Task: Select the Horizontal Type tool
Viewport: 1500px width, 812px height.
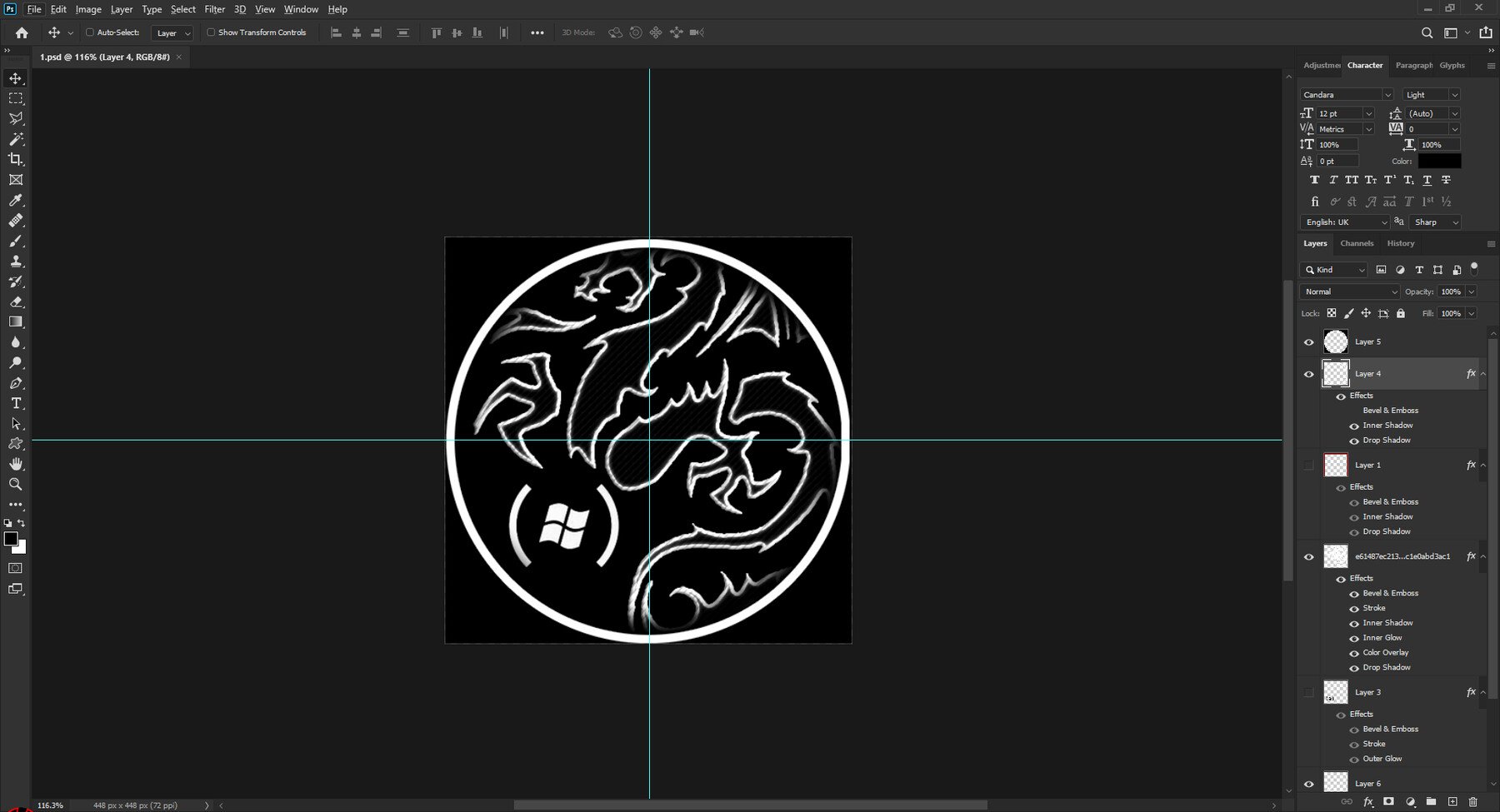Action: tap(16, 403)
